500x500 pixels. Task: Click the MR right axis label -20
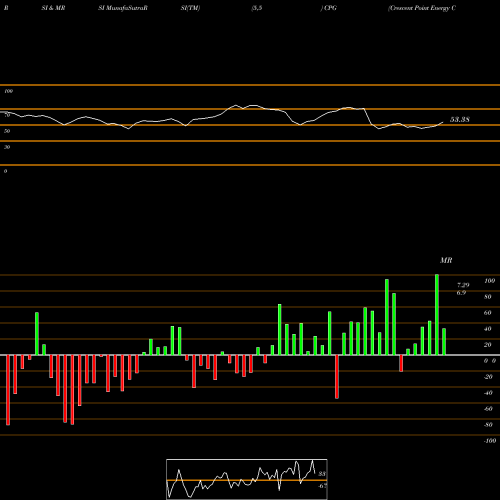(488, 377)
